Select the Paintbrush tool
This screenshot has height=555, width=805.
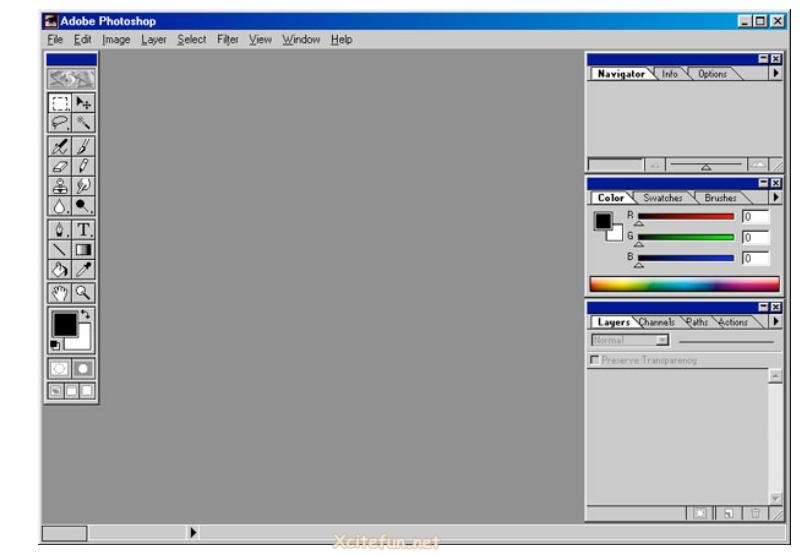click(83, 146)
